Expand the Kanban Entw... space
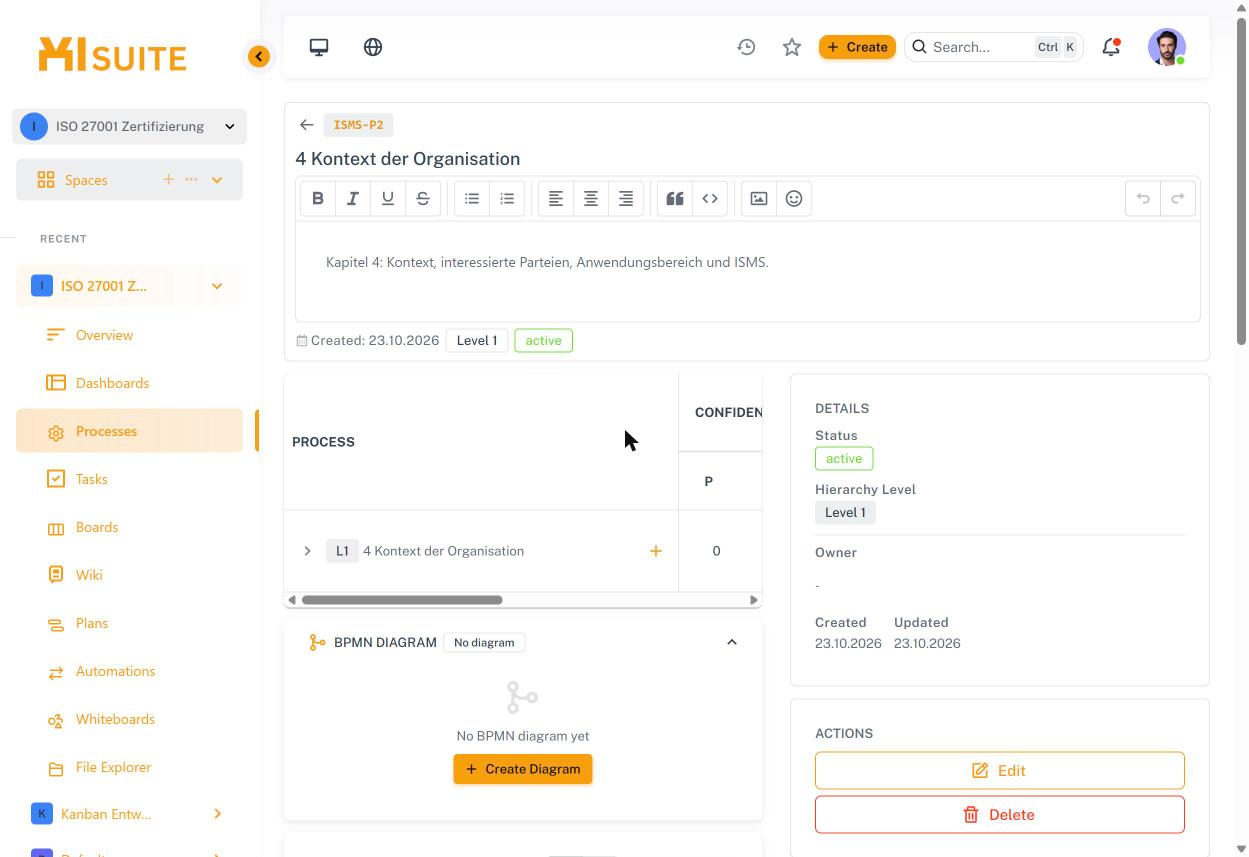This screenshot has width=1249, height=857. click(x=217, y=814)
